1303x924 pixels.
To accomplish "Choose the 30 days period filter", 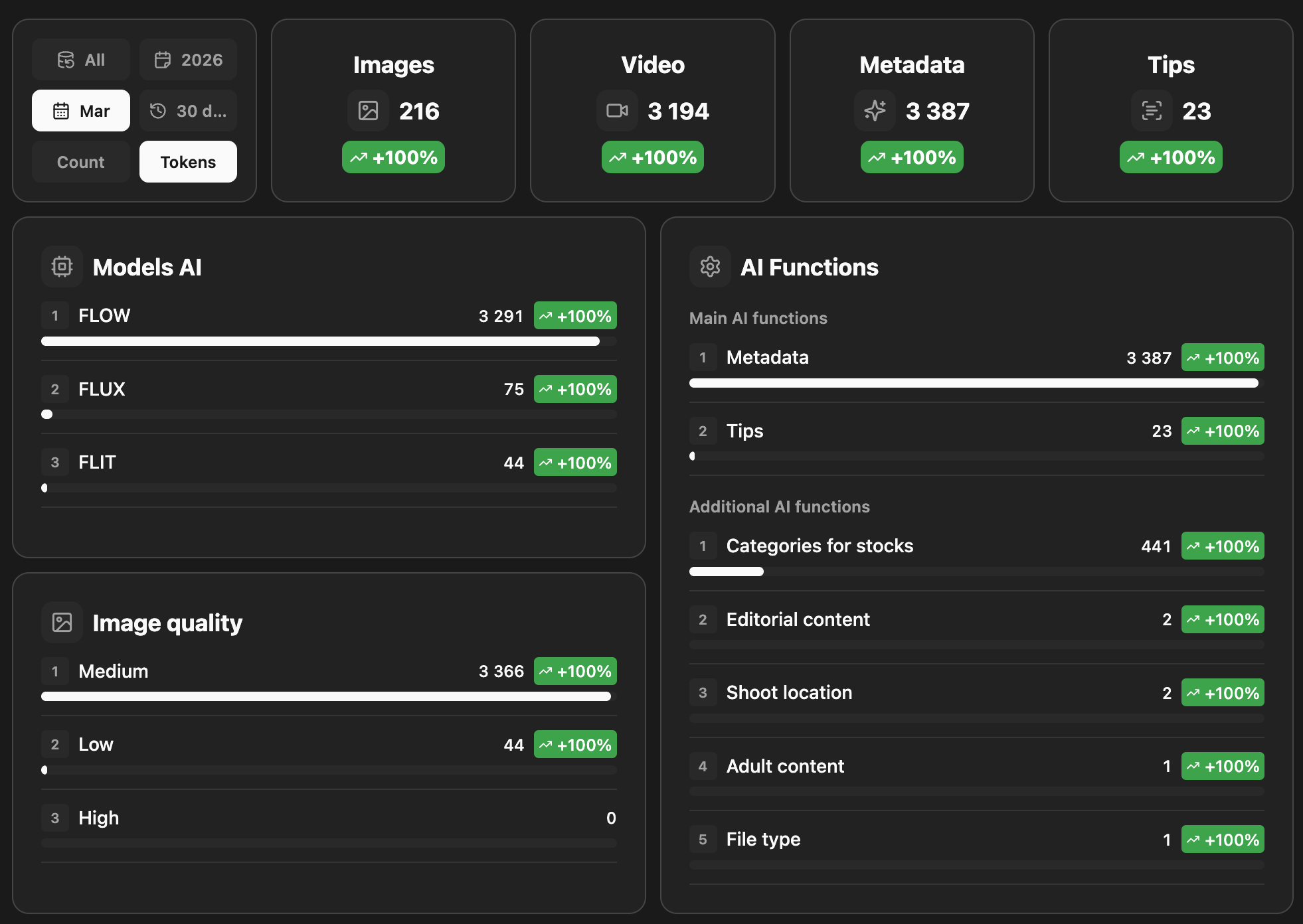I will (188, 111).
